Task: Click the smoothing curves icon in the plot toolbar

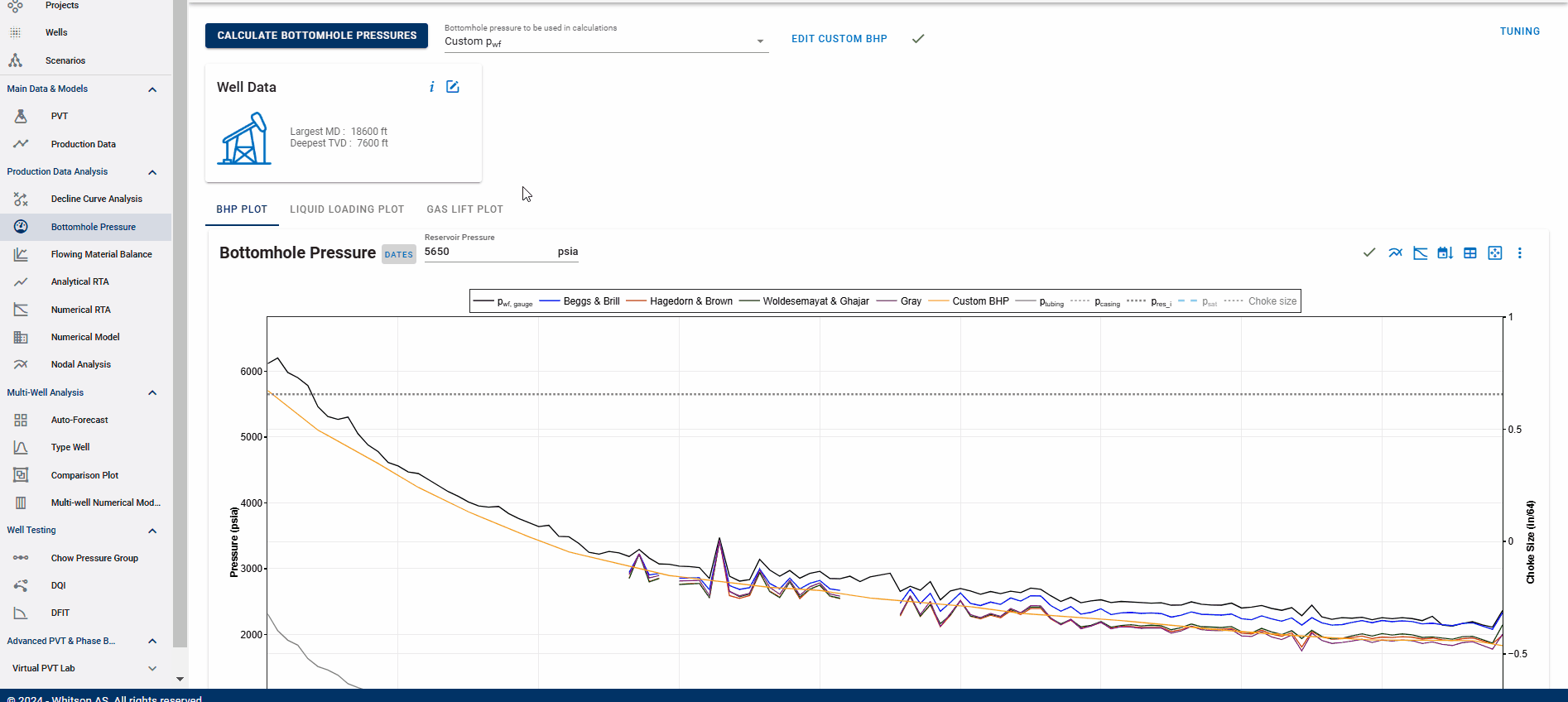Action: [1396, 253]
